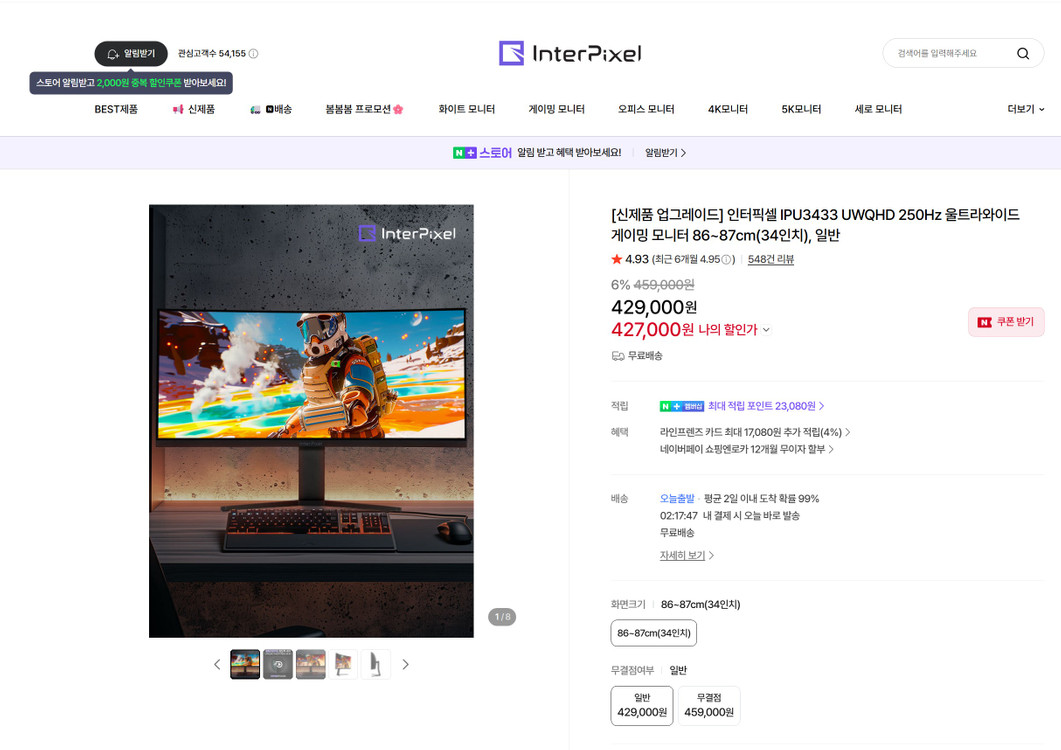Viewport: 1061px width, 750px height.
Task: Select the 무결점 459,000원 option
Action: click(708, 704)
